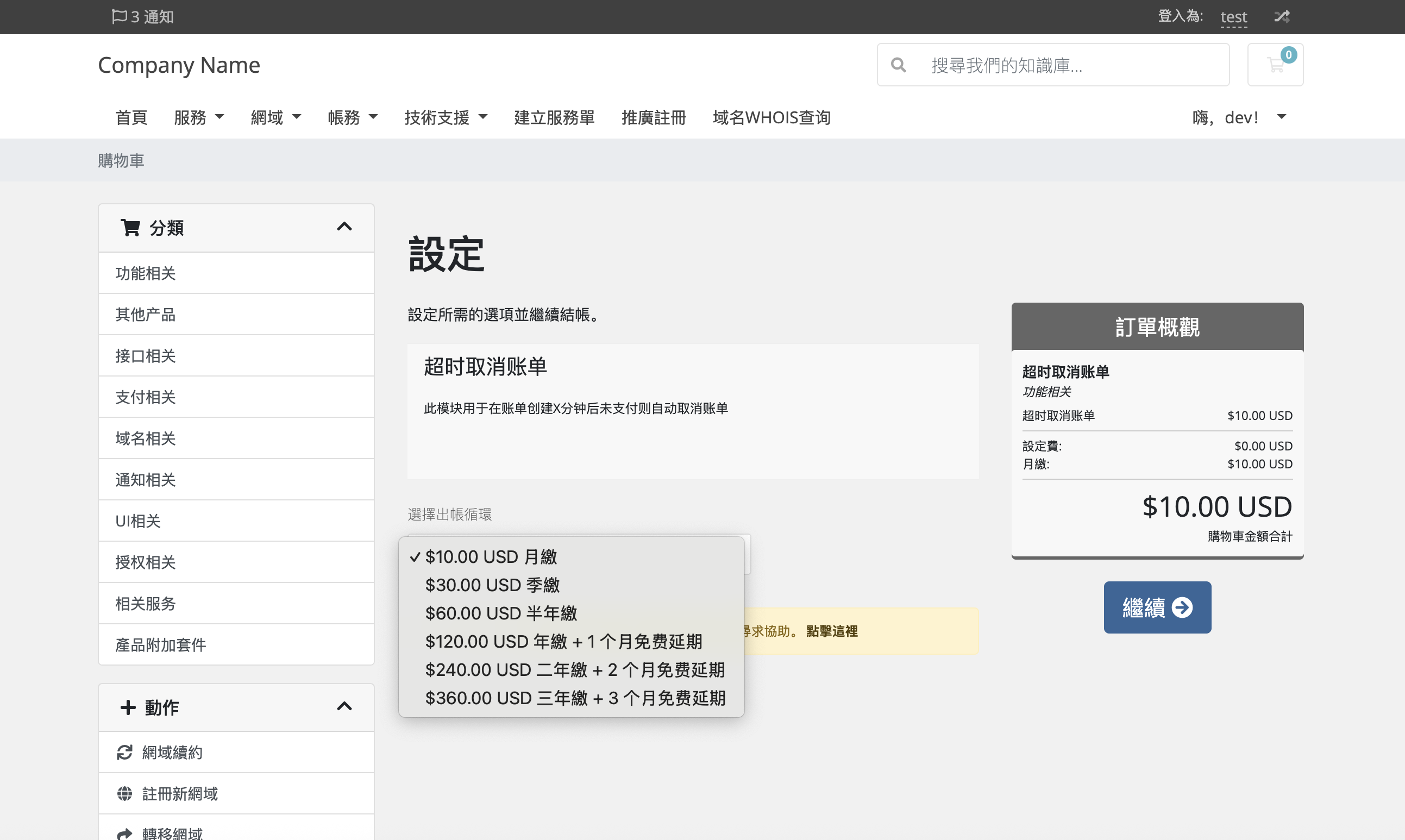Click the shuffle icon next to test
The height and width of the screenshot is (840, 1405).
pos(1282,16)
